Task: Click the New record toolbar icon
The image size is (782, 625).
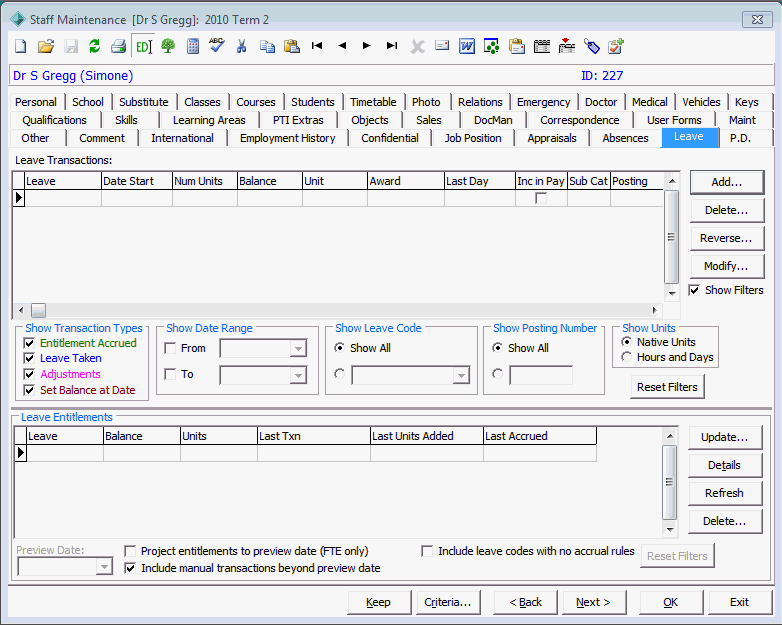Action: coord(20,46)
